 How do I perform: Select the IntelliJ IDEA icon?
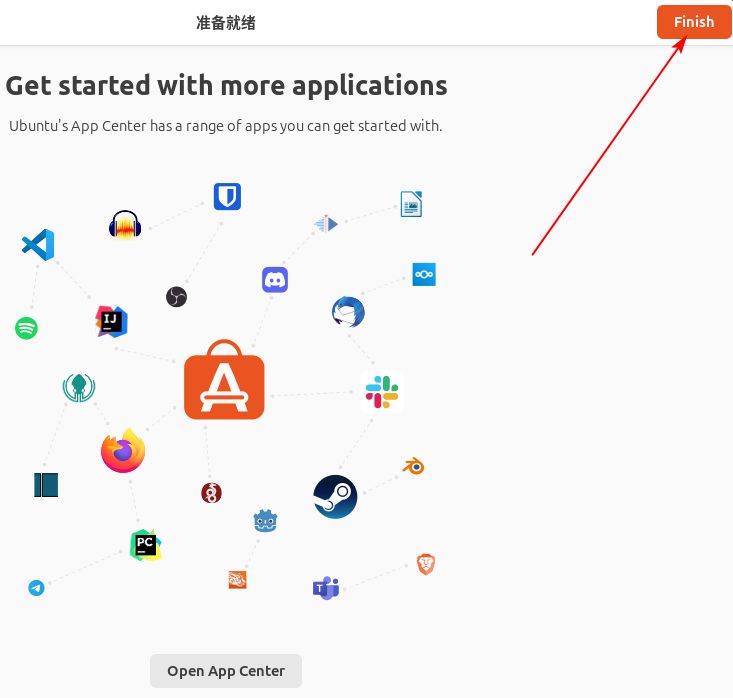coord(111,322)
